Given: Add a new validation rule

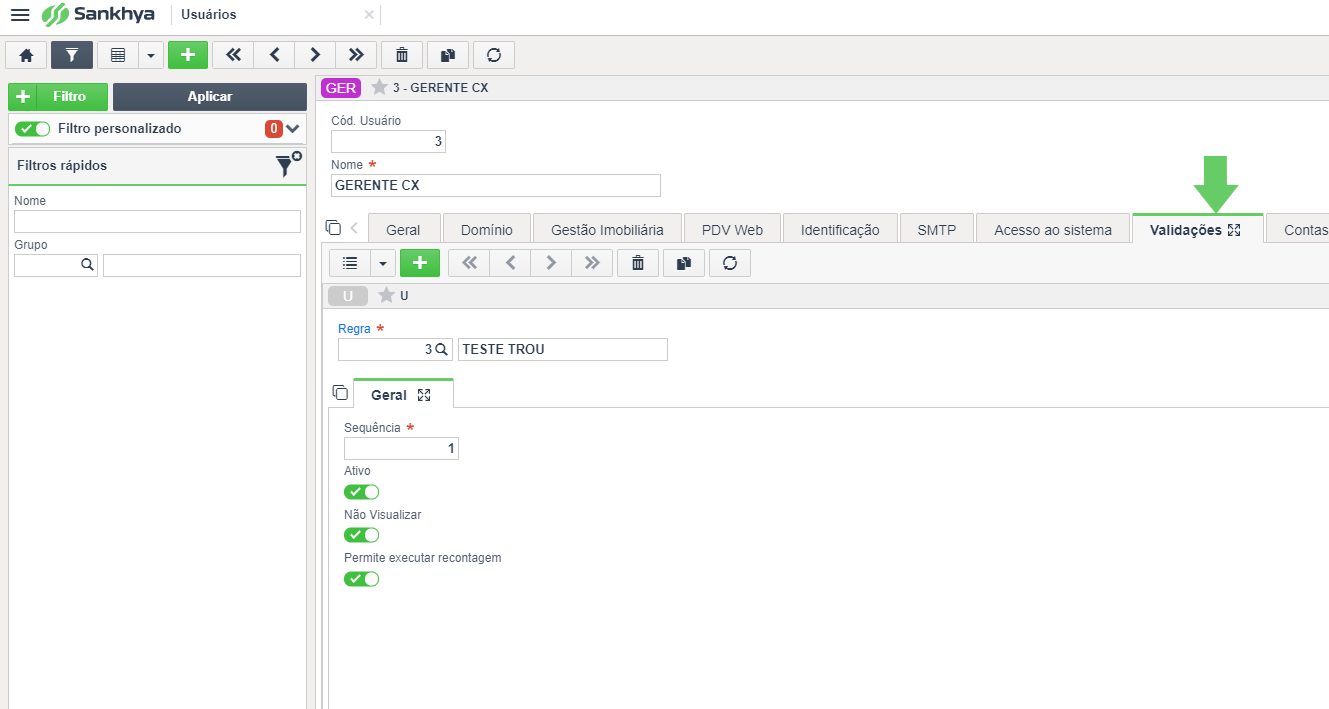Looking at the screenshot, I should click(x=420, y=263).
